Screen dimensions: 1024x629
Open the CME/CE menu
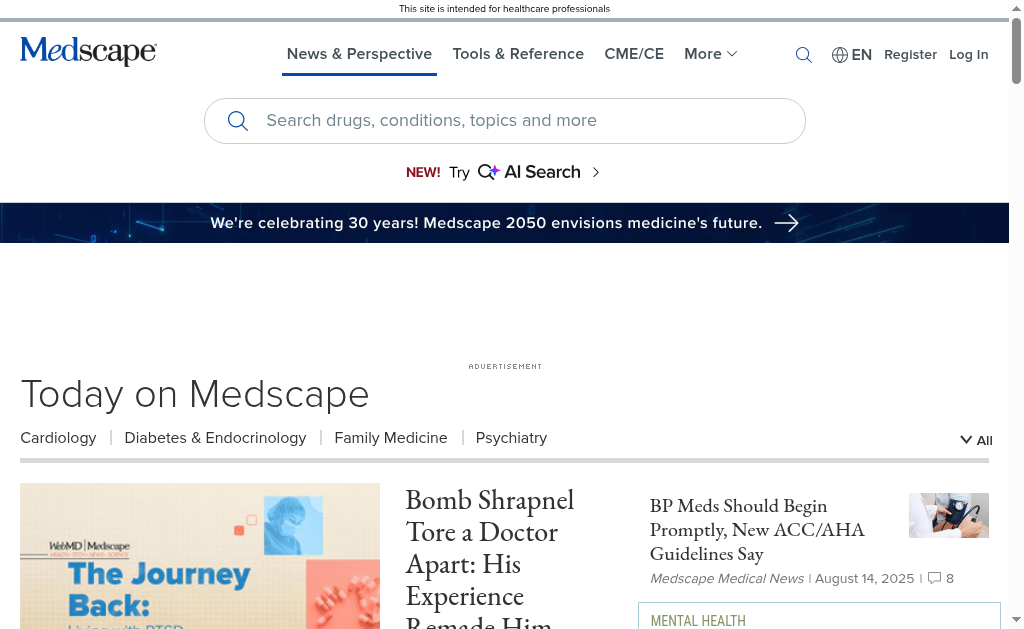633,54
